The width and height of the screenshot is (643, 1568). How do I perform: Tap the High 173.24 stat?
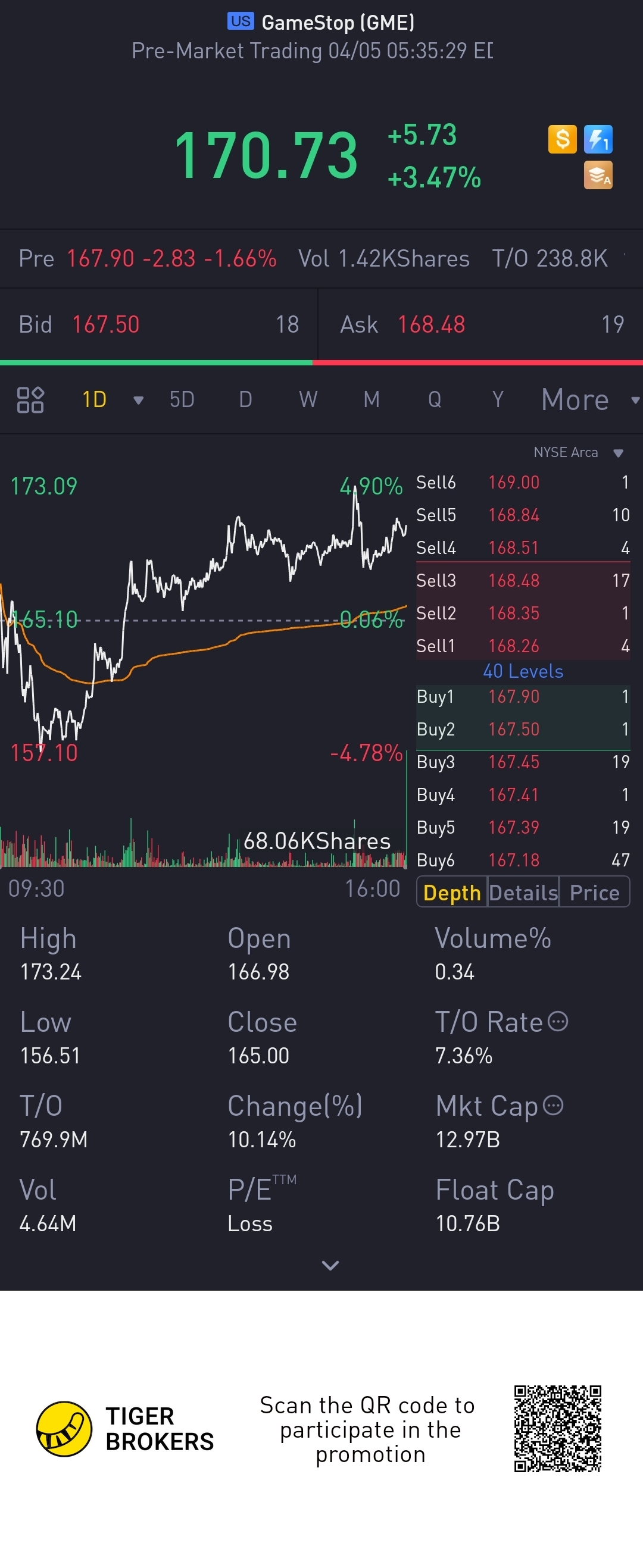51,954
